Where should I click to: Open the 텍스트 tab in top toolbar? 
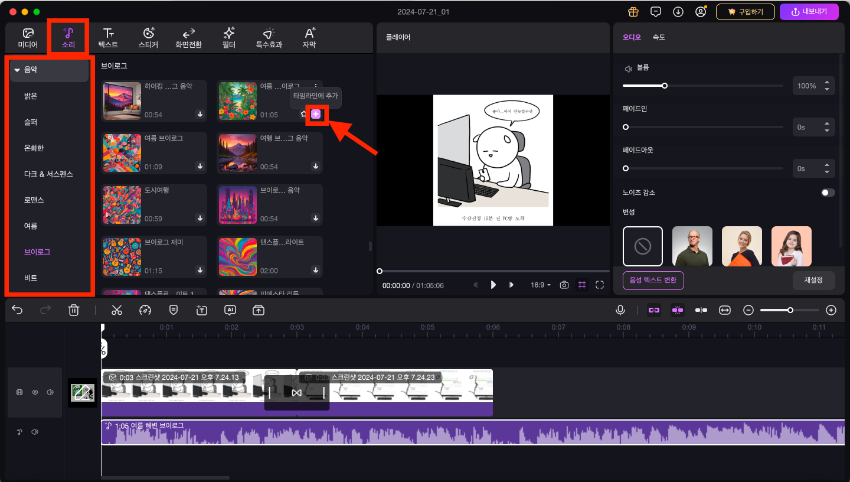[107, 38]
